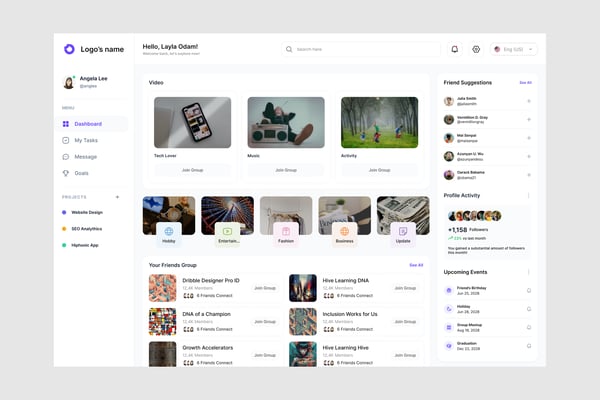Click the Goals trophy icon
600x400 pixels.
pyautogui.click(x=66, y=173)
